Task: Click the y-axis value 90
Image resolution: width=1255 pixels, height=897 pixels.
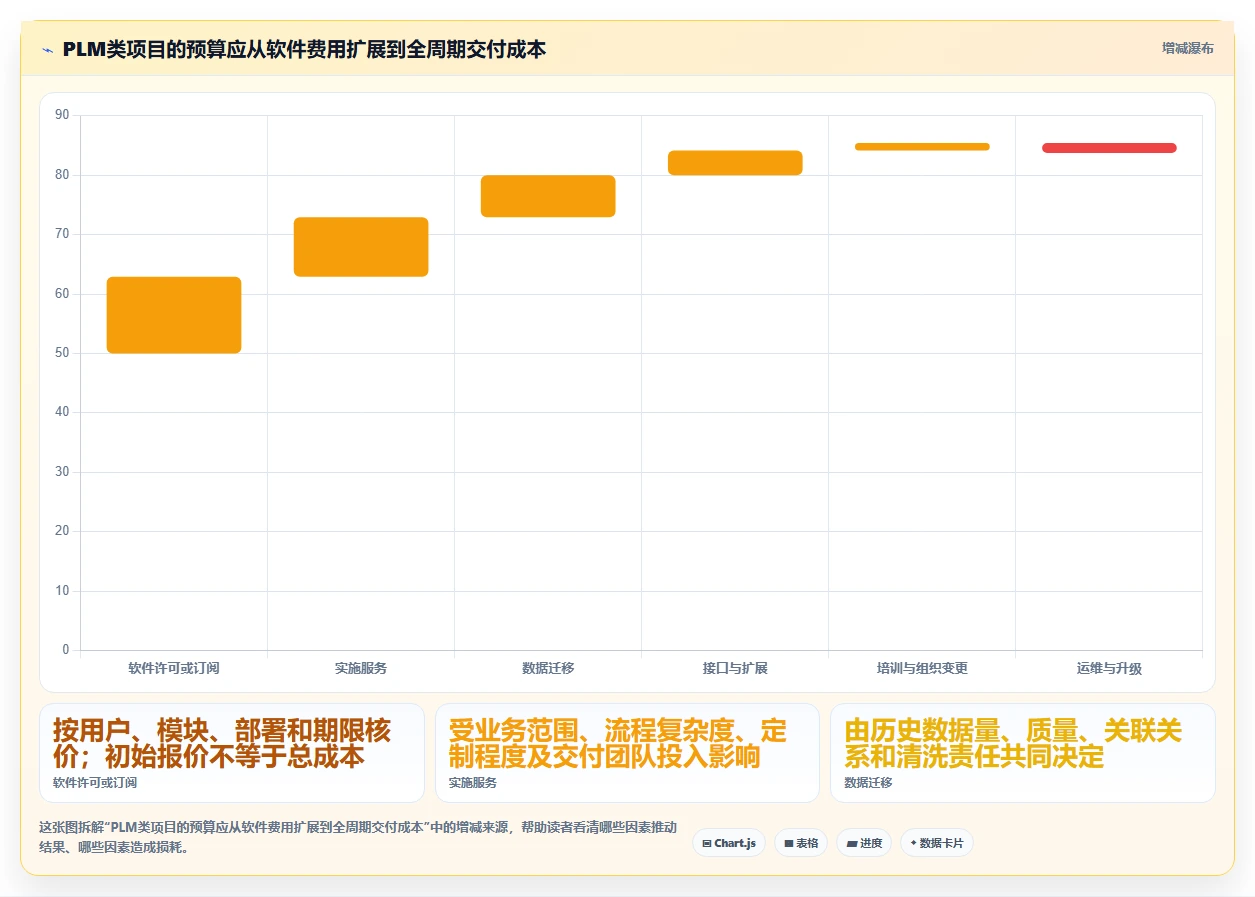Action: tap(62, 115)
